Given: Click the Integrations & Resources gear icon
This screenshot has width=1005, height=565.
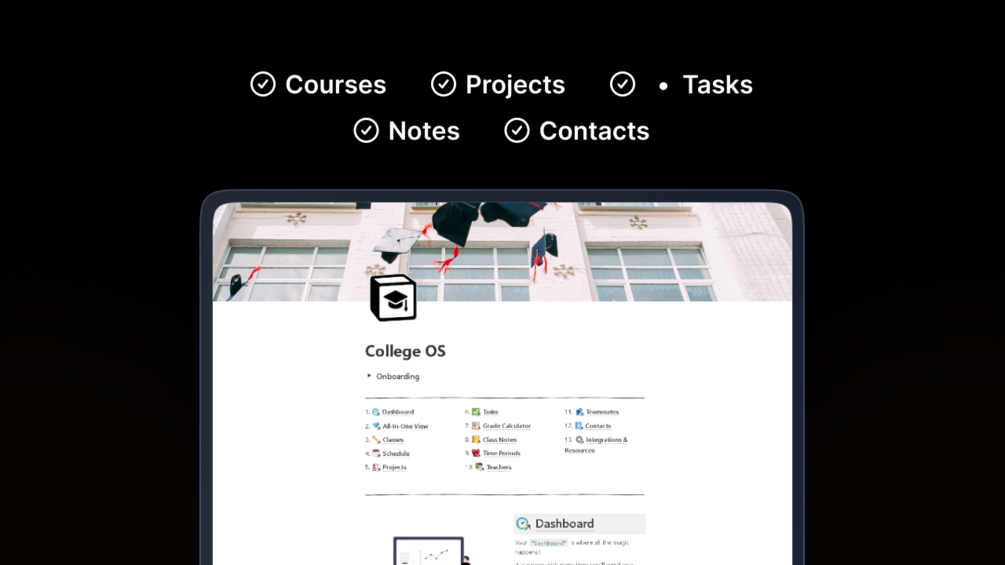Looking at the screenshot, I should click(x=579, y=439).
